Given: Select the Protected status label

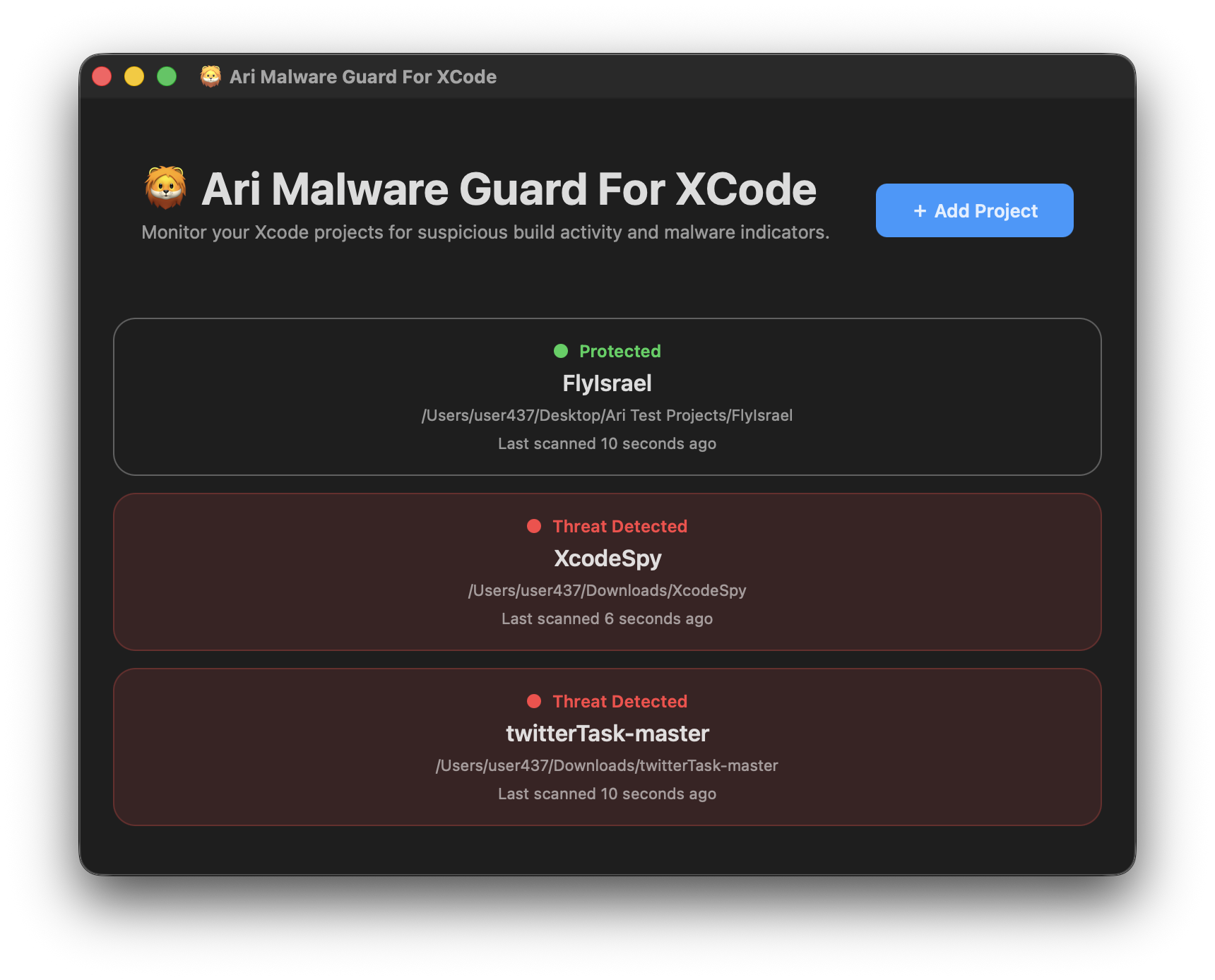Looking at the screenshot, I should (x=620, y=351).
